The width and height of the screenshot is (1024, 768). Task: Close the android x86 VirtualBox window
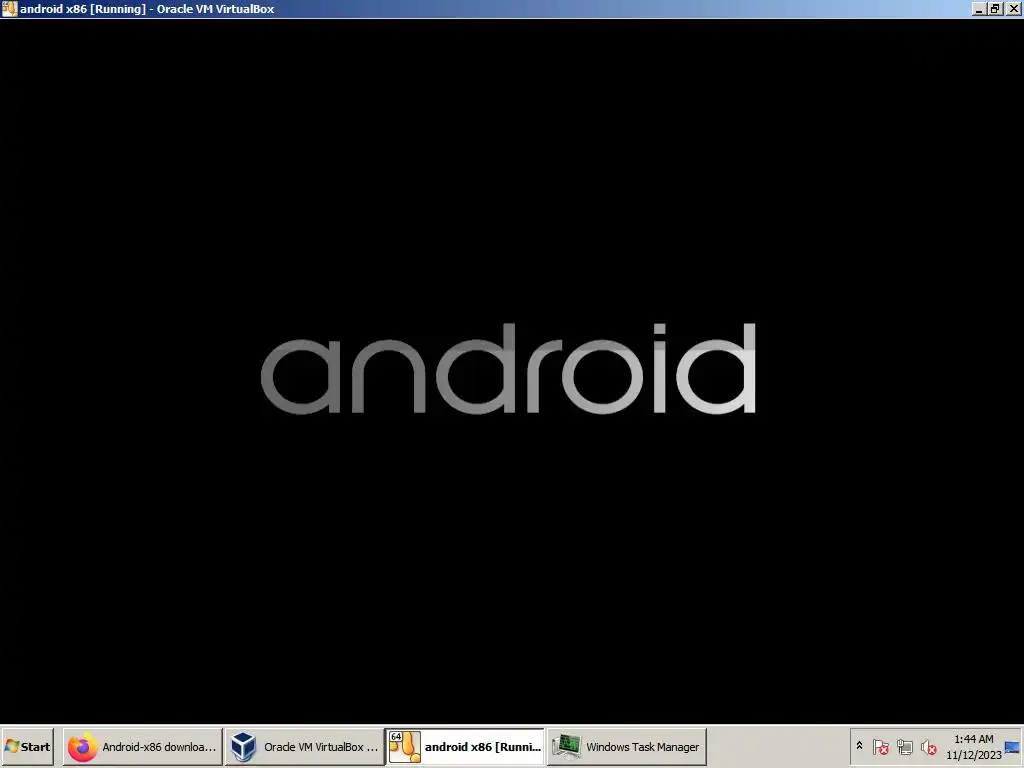click(1014, 8)
